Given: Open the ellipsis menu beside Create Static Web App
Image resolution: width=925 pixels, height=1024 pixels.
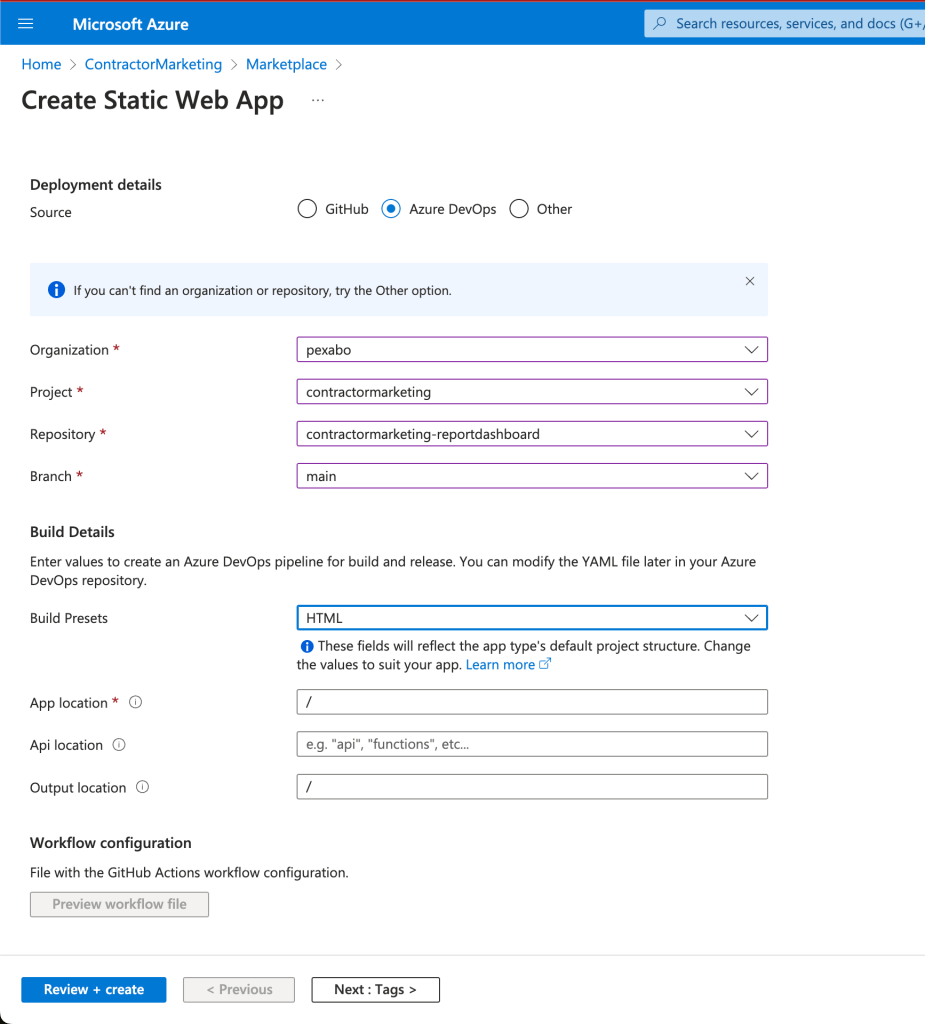Looking at the screenshot, I should [x=318, y=101].
